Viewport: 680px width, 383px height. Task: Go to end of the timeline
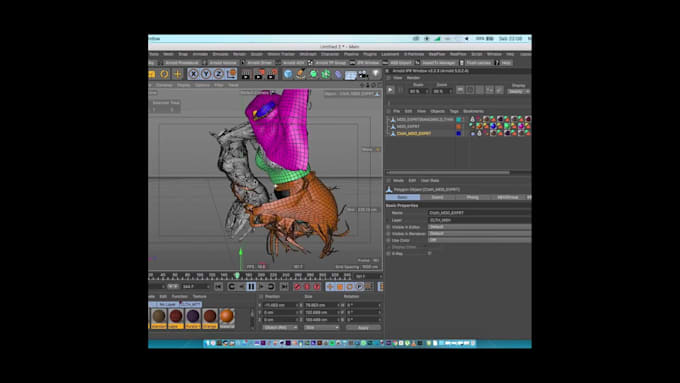pos(284,286)
